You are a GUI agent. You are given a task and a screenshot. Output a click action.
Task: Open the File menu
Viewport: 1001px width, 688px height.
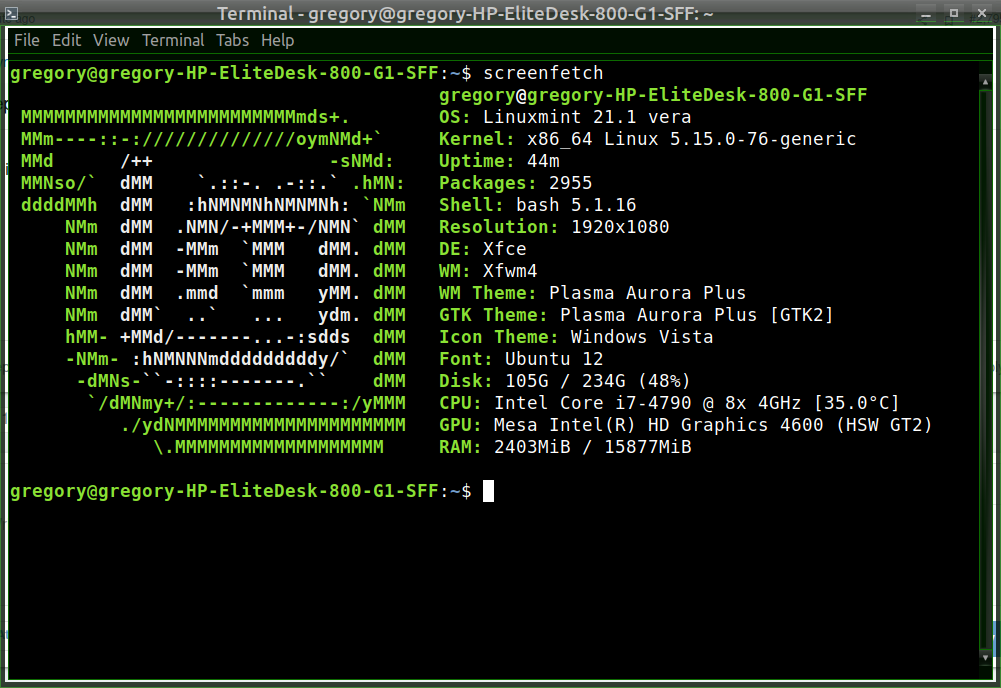pyautogui.click(x=27, y=40)
